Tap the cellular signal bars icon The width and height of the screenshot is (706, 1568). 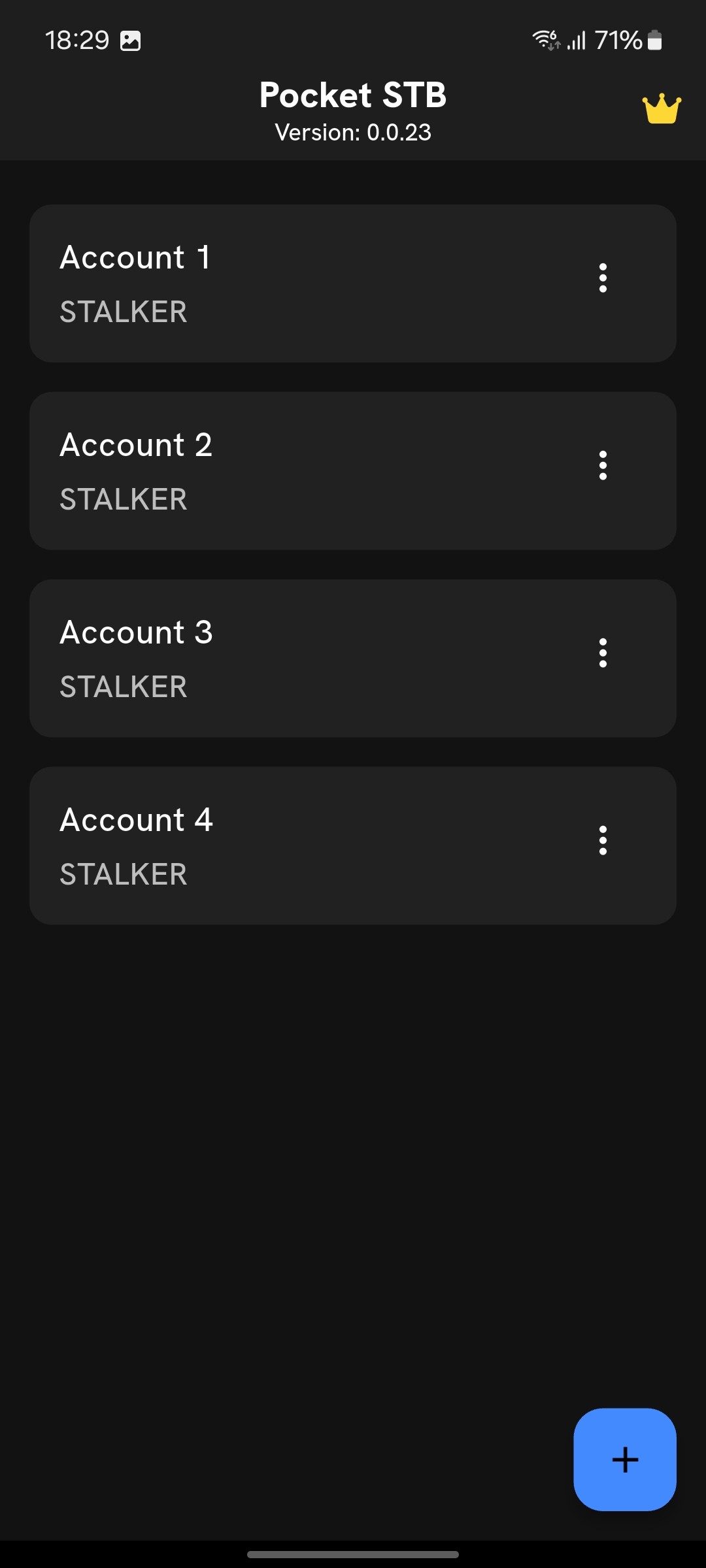pos(576,41)
